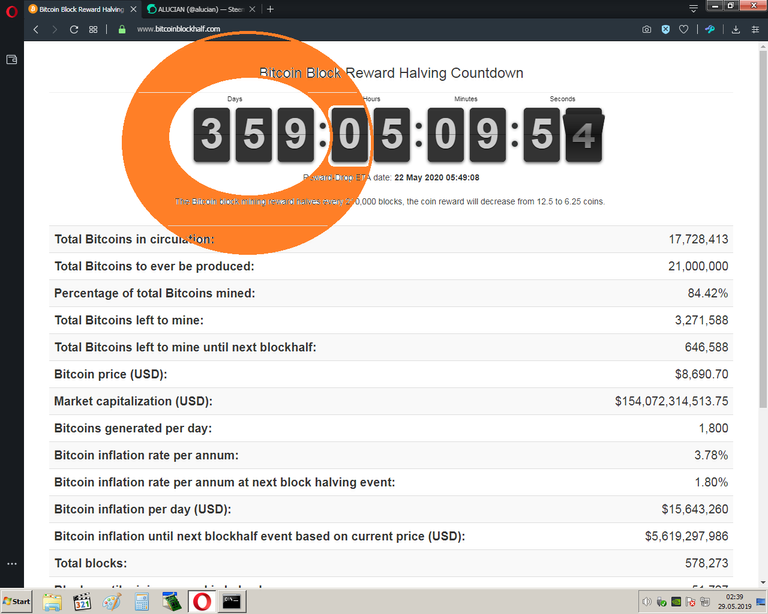Viewport: 768px width, 614px height.
Task: Click the network connection tray icon
Action: click(x=705, y=601)
